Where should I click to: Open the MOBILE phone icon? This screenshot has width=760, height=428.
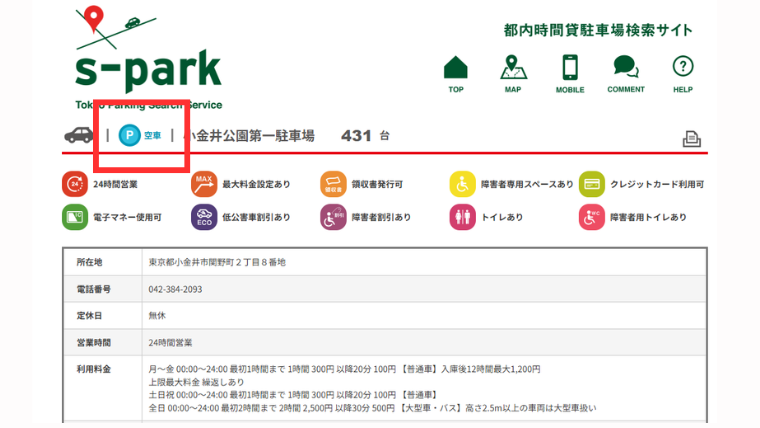pyautogui.click(x=570, y=68)
